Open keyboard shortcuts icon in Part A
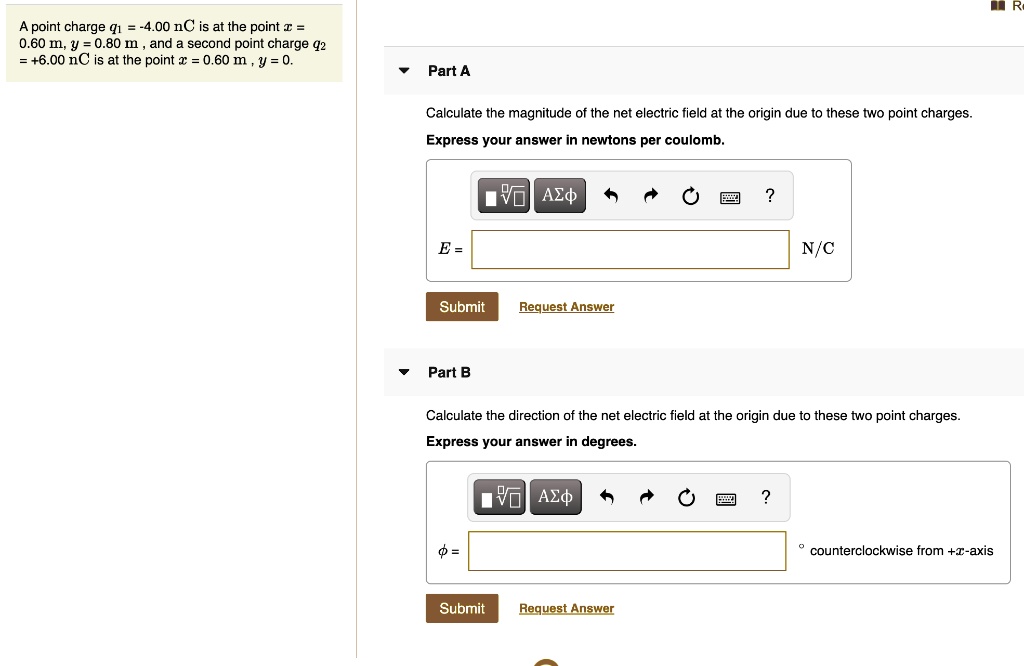This screenshot has width=1024, height=666. pos(730,197)
